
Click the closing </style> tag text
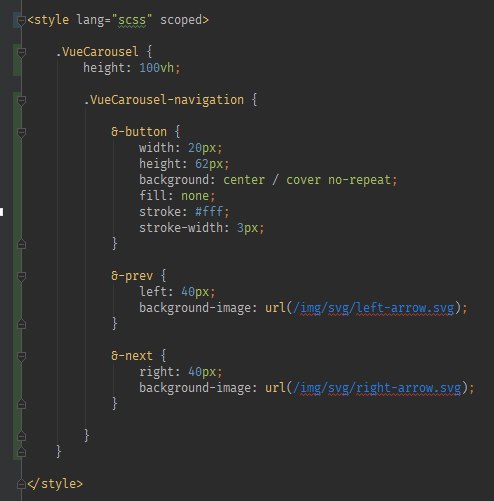point(55,484)
